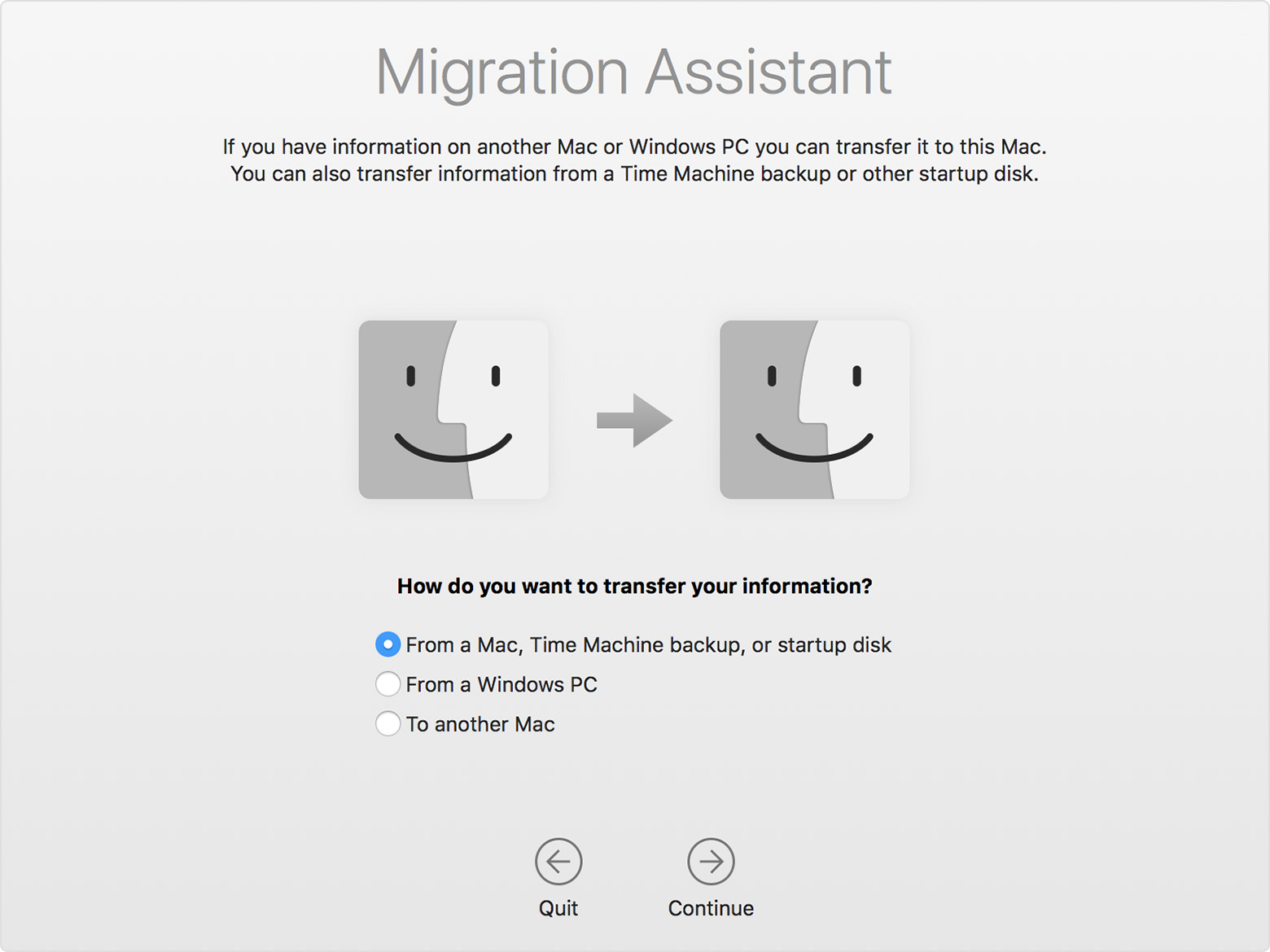Click the 'From a Windows PC' option text
This screenshot has width=1270, height=952.
[501, 685]
